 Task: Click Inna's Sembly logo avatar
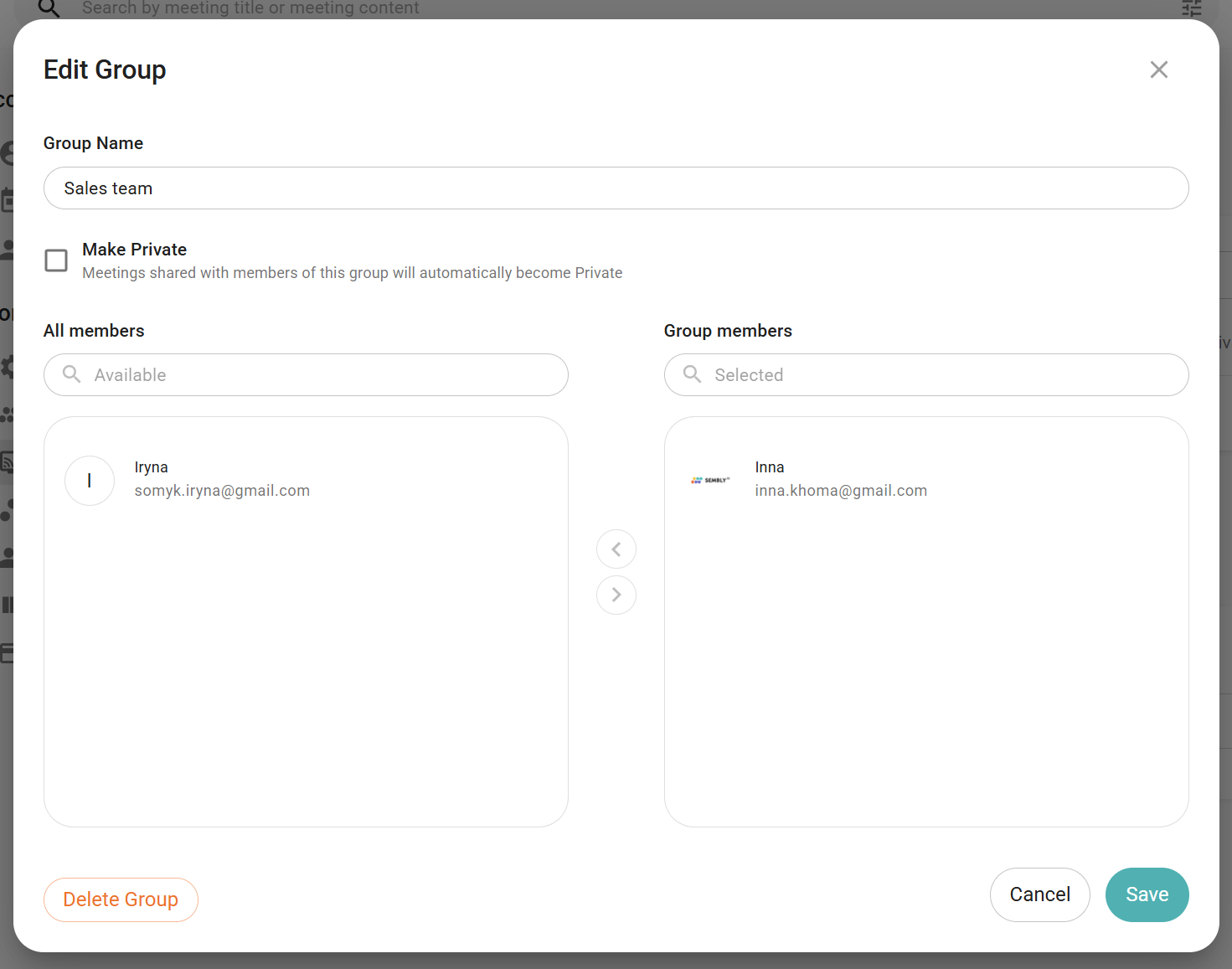click(x=710, y=481)
